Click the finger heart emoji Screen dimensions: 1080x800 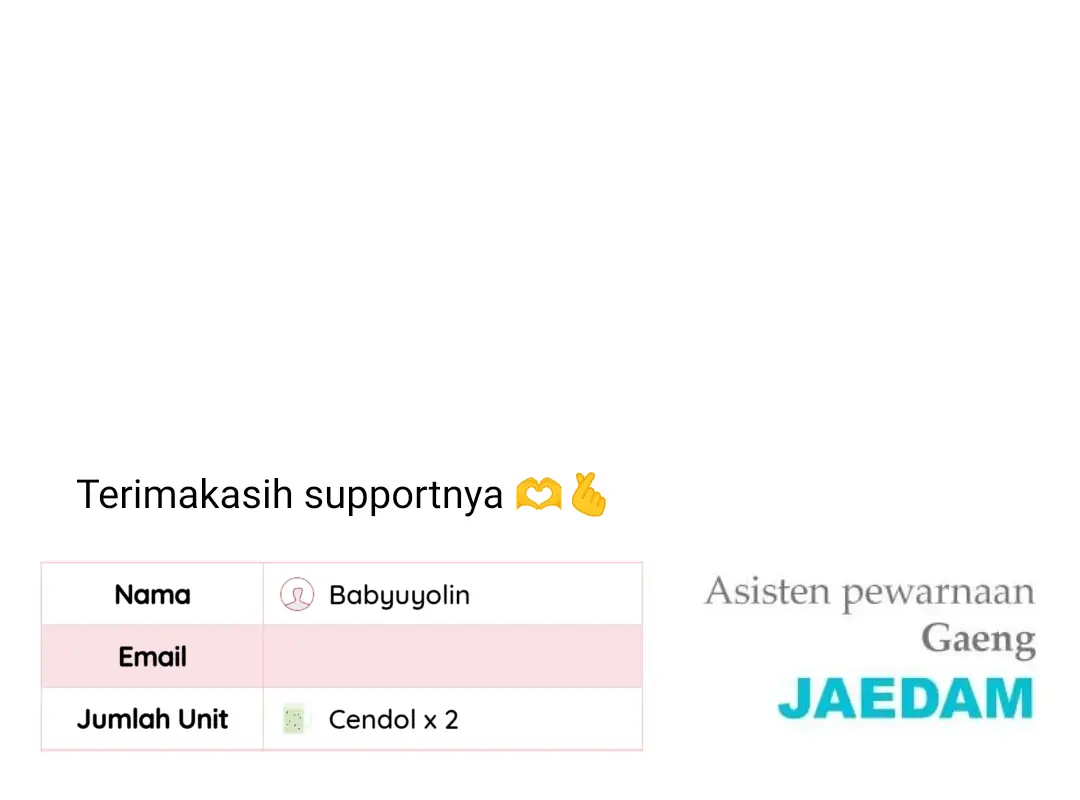tap(588, 494)
